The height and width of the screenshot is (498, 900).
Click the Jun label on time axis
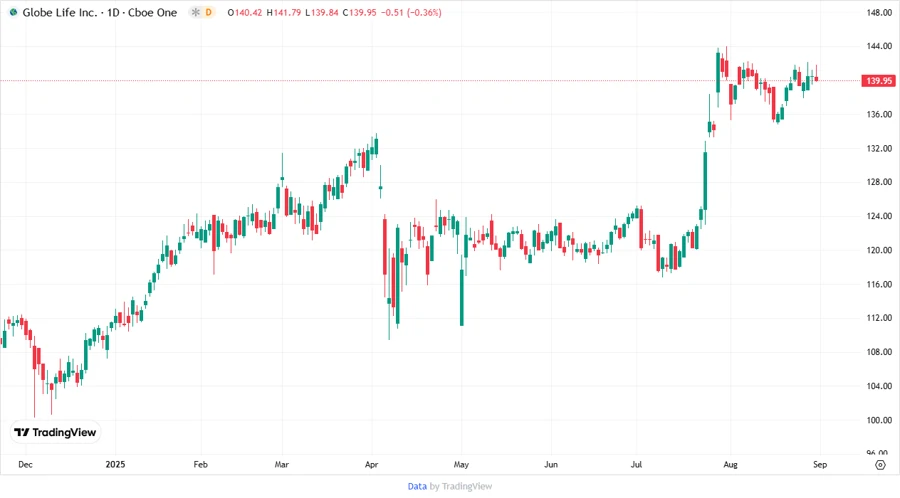(x=550, y=464)
